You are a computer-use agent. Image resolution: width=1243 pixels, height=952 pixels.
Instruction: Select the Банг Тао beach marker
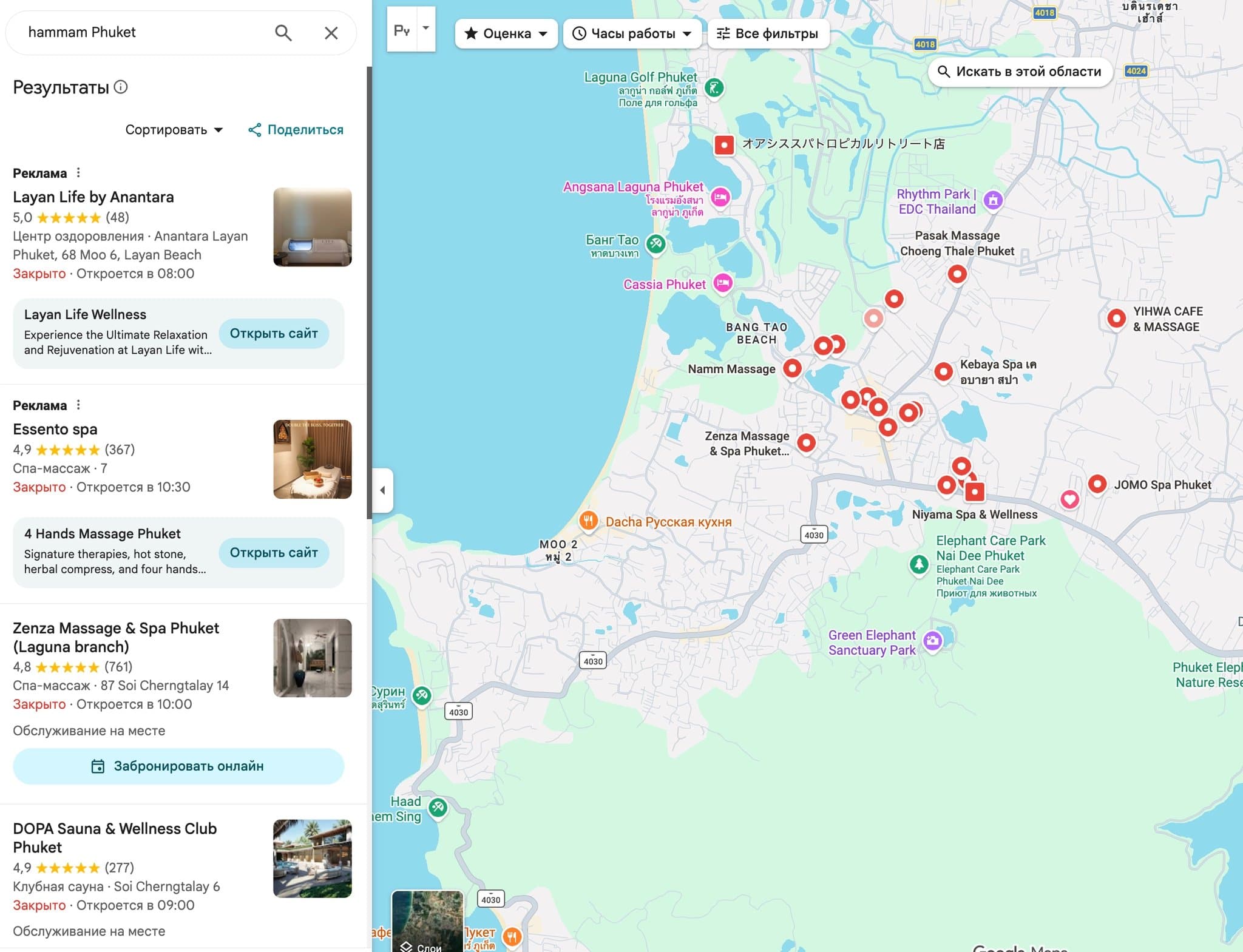655,245
